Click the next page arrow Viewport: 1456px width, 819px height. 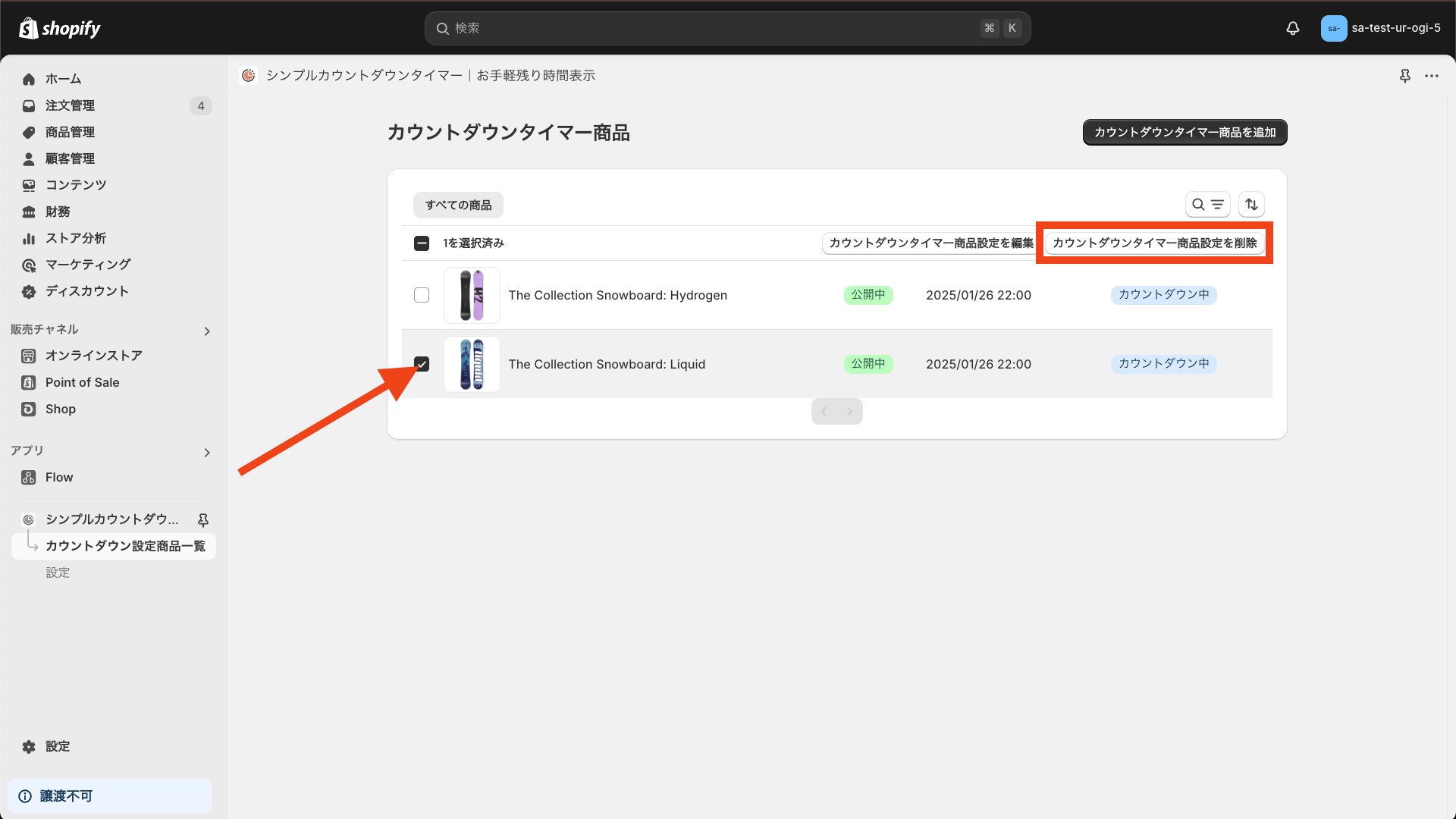coord(850,411)
